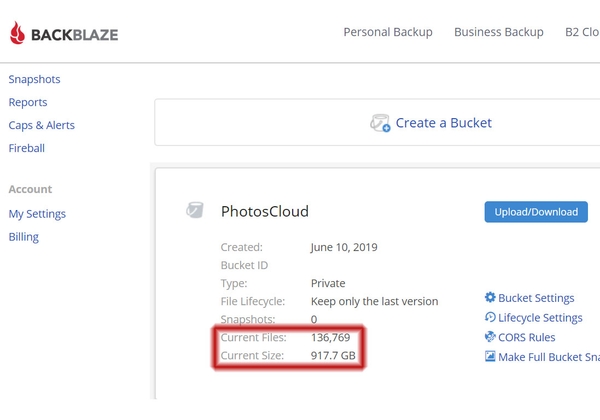Click the Lifecycle Settings clock icon
The image size is (600, 420).
(490, 317)
